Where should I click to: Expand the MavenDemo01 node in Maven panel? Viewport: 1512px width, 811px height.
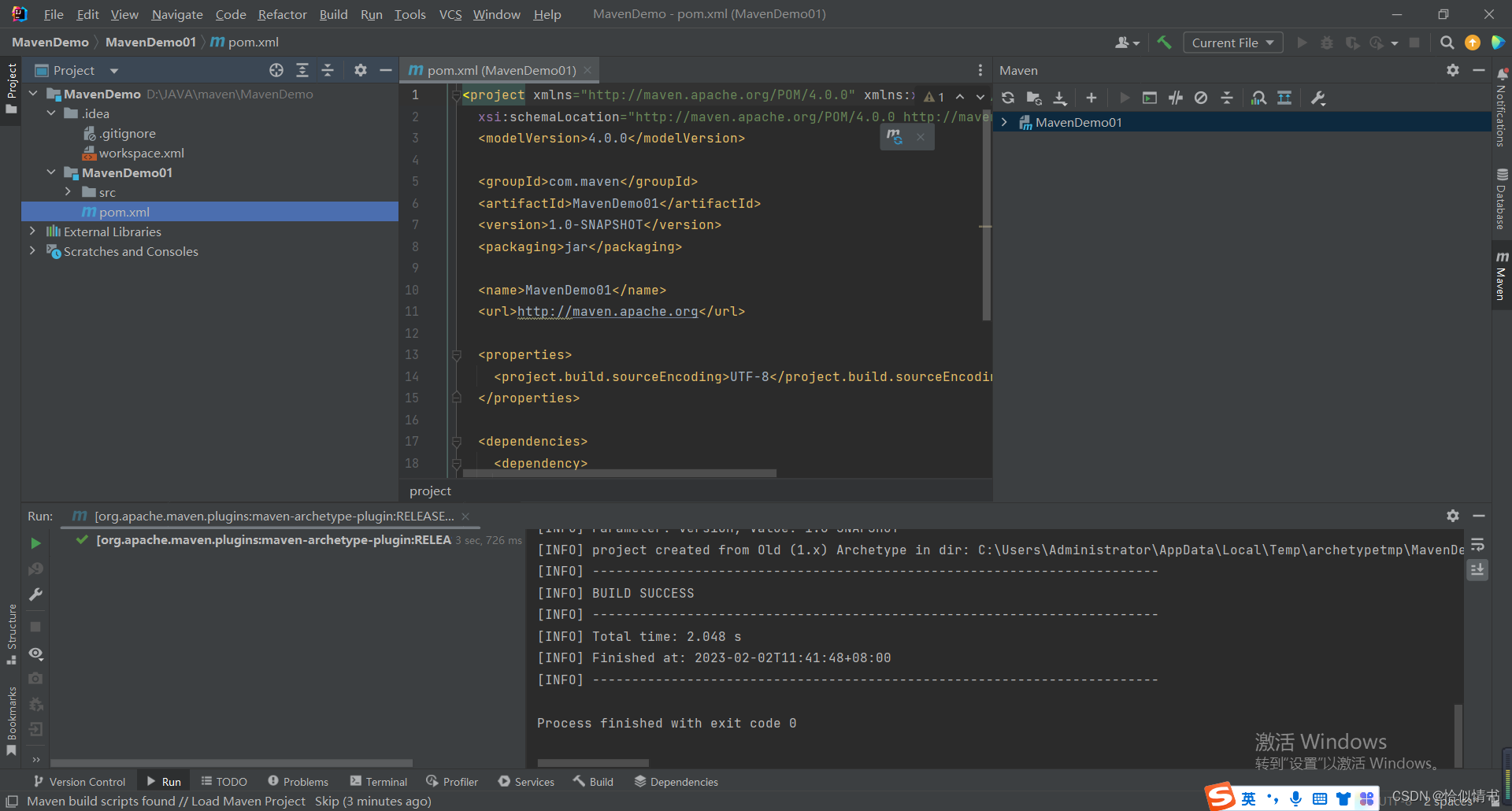tap(1005, 122)
